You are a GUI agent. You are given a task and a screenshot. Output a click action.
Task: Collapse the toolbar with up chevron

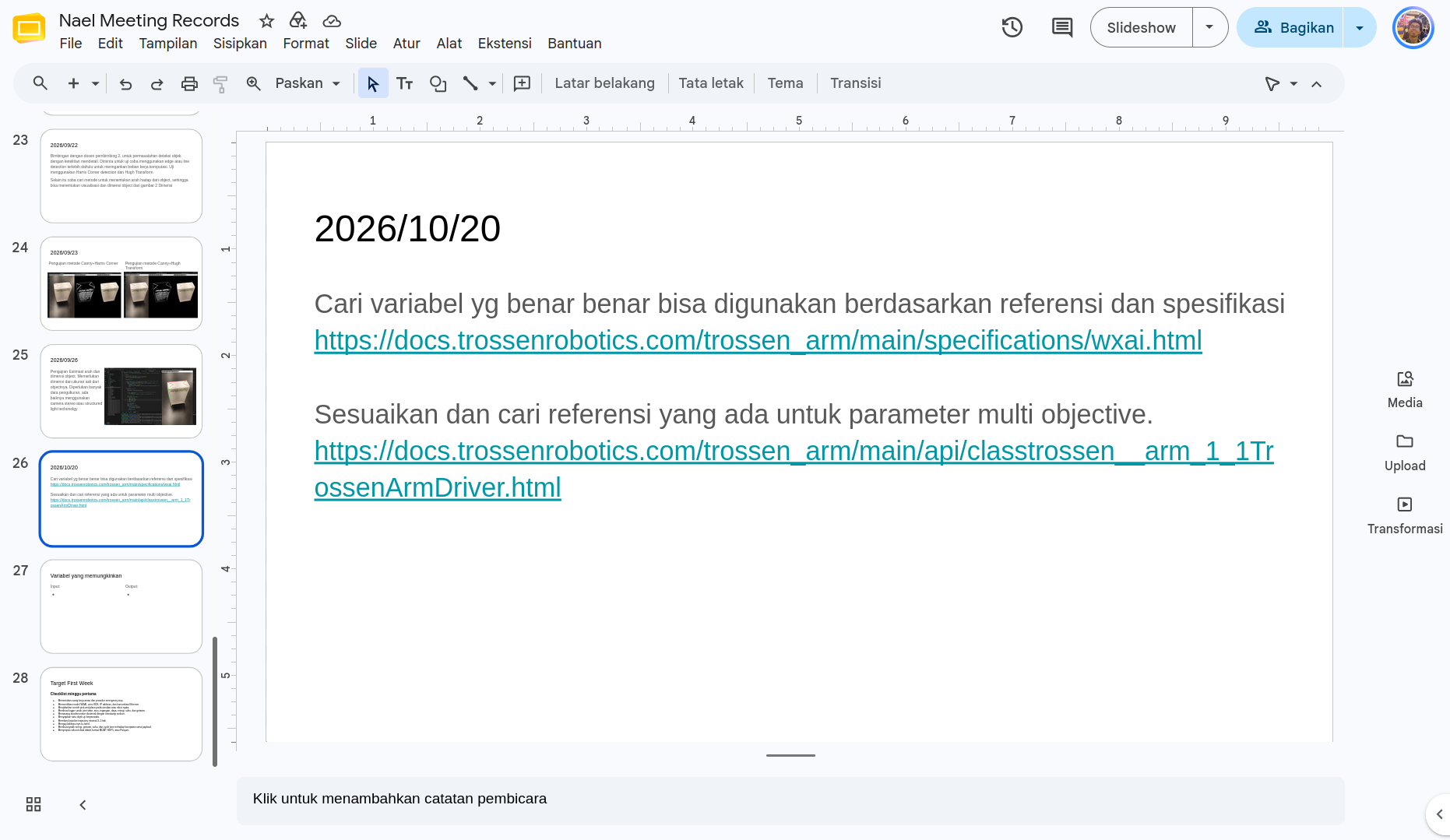coord(1317,84)
